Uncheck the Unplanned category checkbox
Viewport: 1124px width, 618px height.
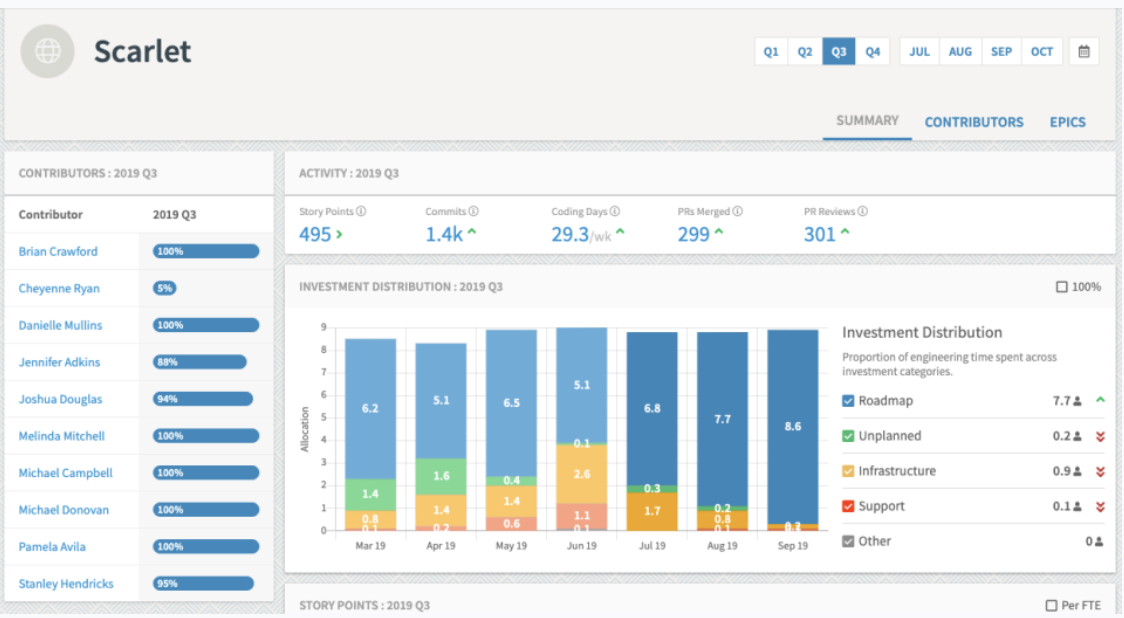click(x=849, y=435)
